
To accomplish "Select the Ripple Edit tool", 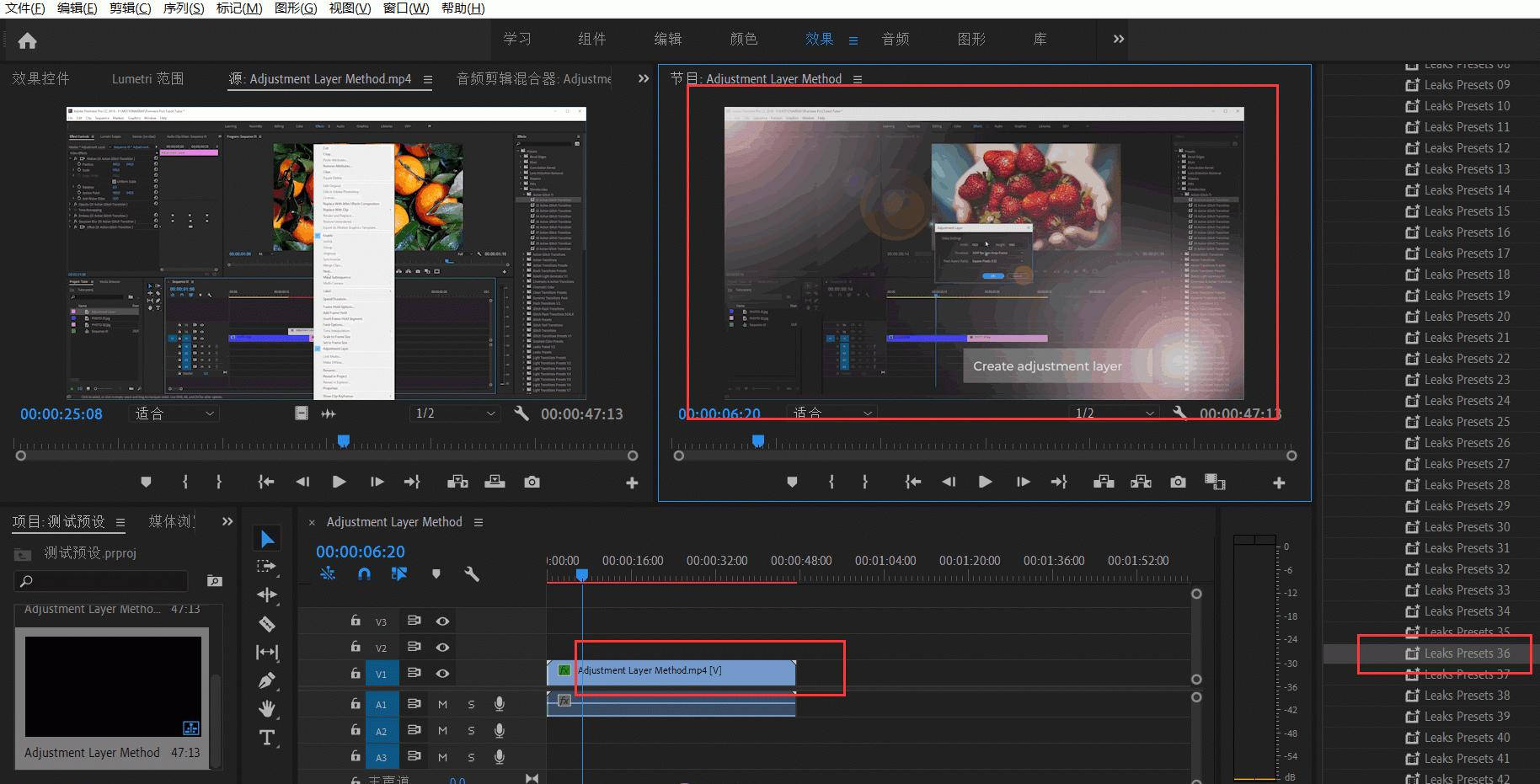I will coord(267,595).
